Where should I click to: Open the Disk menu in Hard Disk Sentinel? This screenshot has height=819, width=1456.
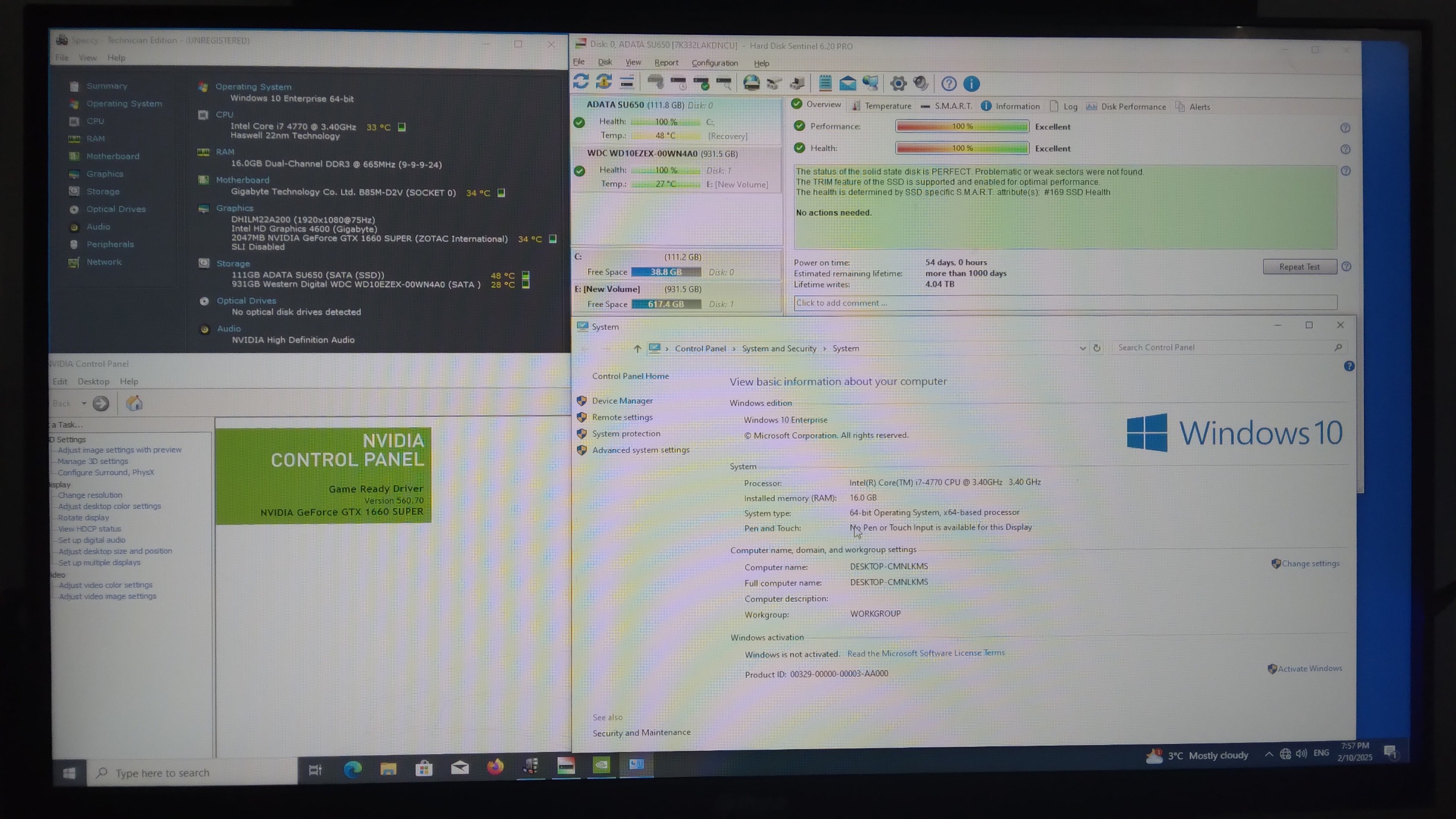coord(605,62)
